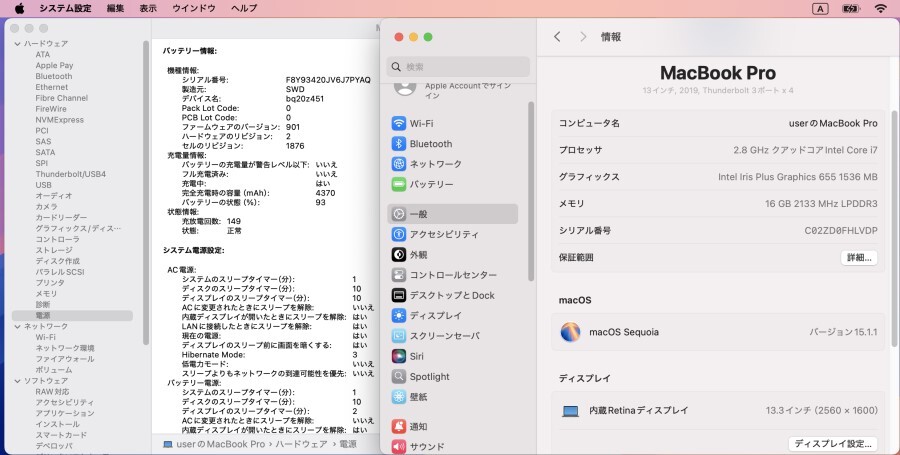900x455 pixels.
Task: Select ファイアウォール under ネットワーク
Action: pos(65,359)
